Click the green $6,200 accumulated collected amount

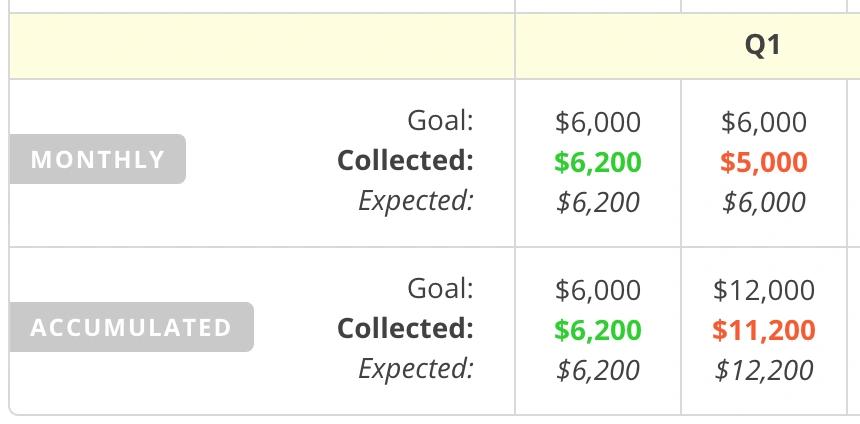pos(598,329)
